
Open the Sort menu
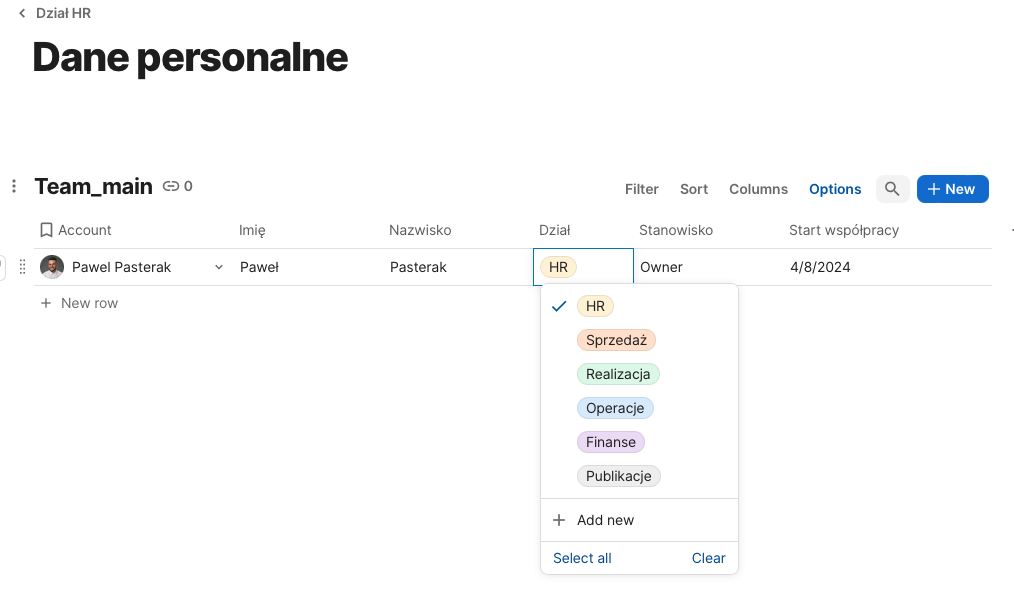693,189
